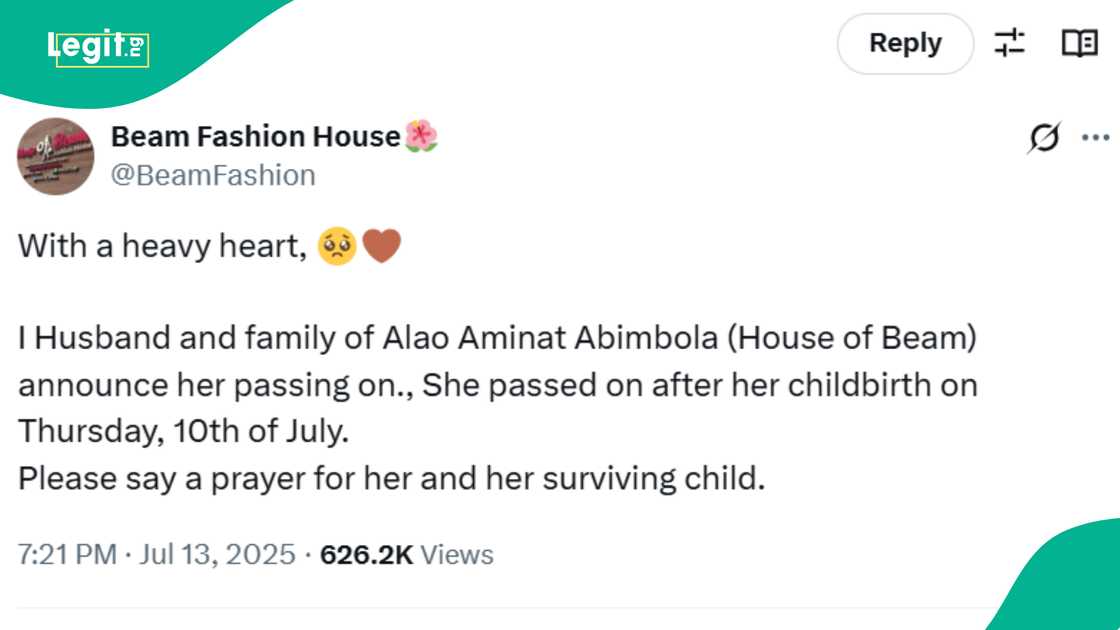
Task: Open the @BeamFashion handle link
Action: [x=213, y=174]
